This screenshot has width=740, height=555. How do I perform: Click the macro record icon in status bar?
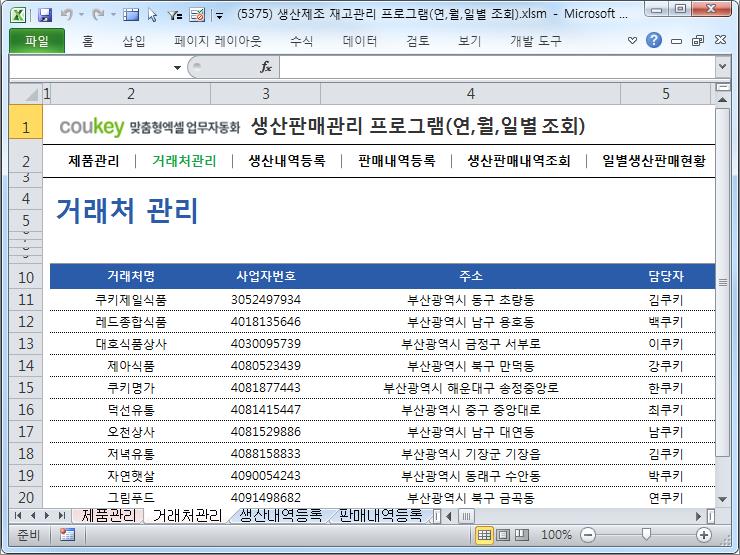[67, 535]
